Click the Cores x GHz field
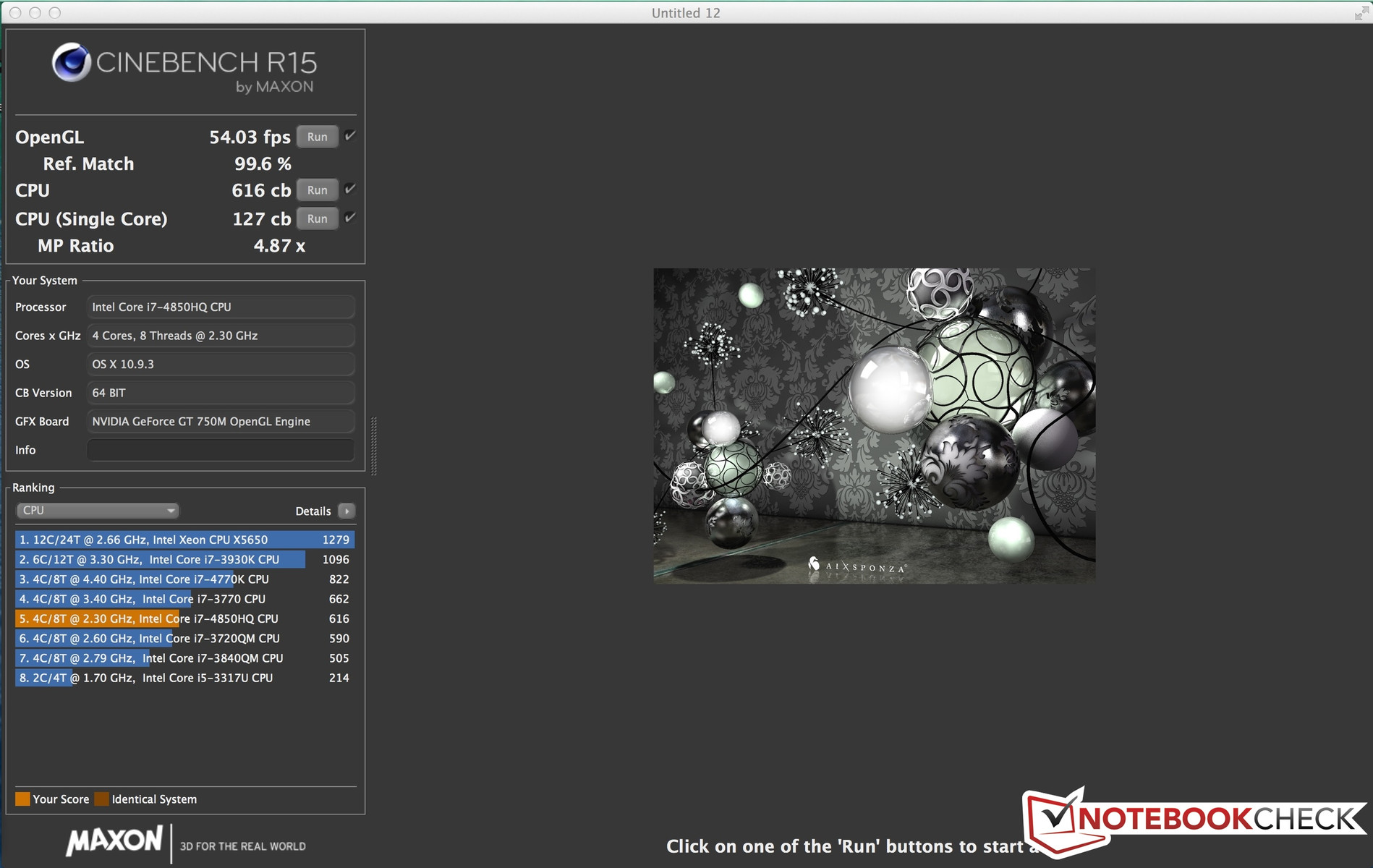This screenshot has height=868, width=1373. point(221,336)
